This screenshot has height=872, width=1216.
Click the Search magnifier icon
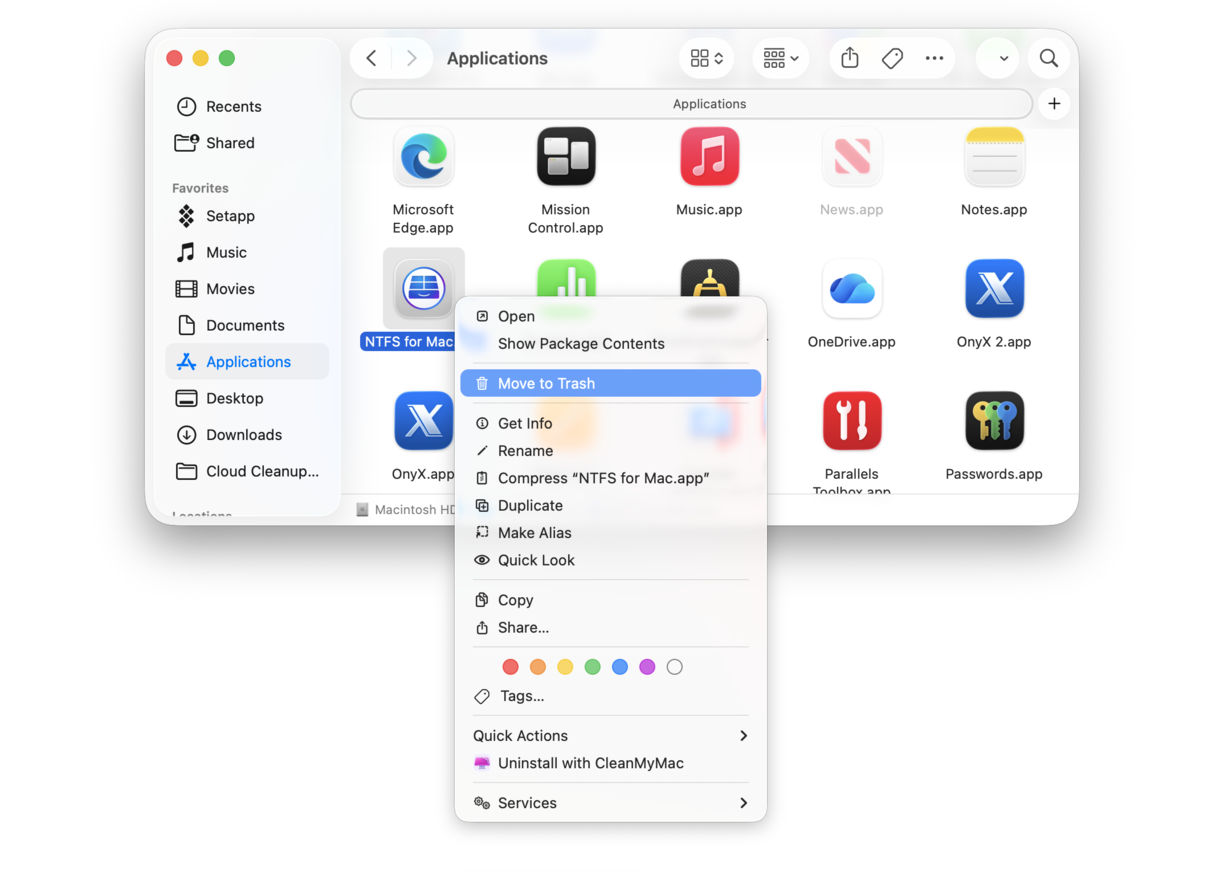[x=1048, y=58]
